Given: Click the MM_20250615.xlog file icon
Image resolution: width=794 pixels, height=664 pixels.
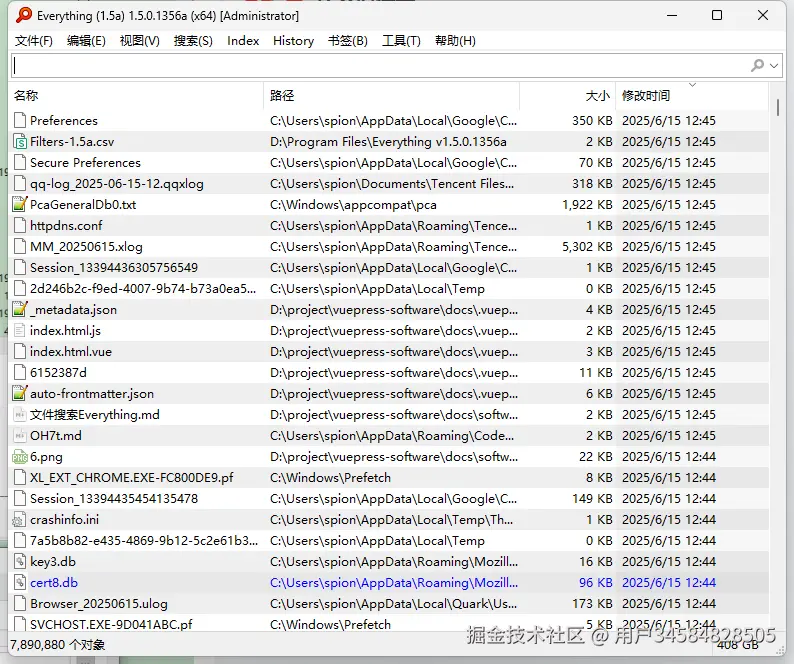Looking at the screenshot, I should pyautogui.click(x=20, y=247).
